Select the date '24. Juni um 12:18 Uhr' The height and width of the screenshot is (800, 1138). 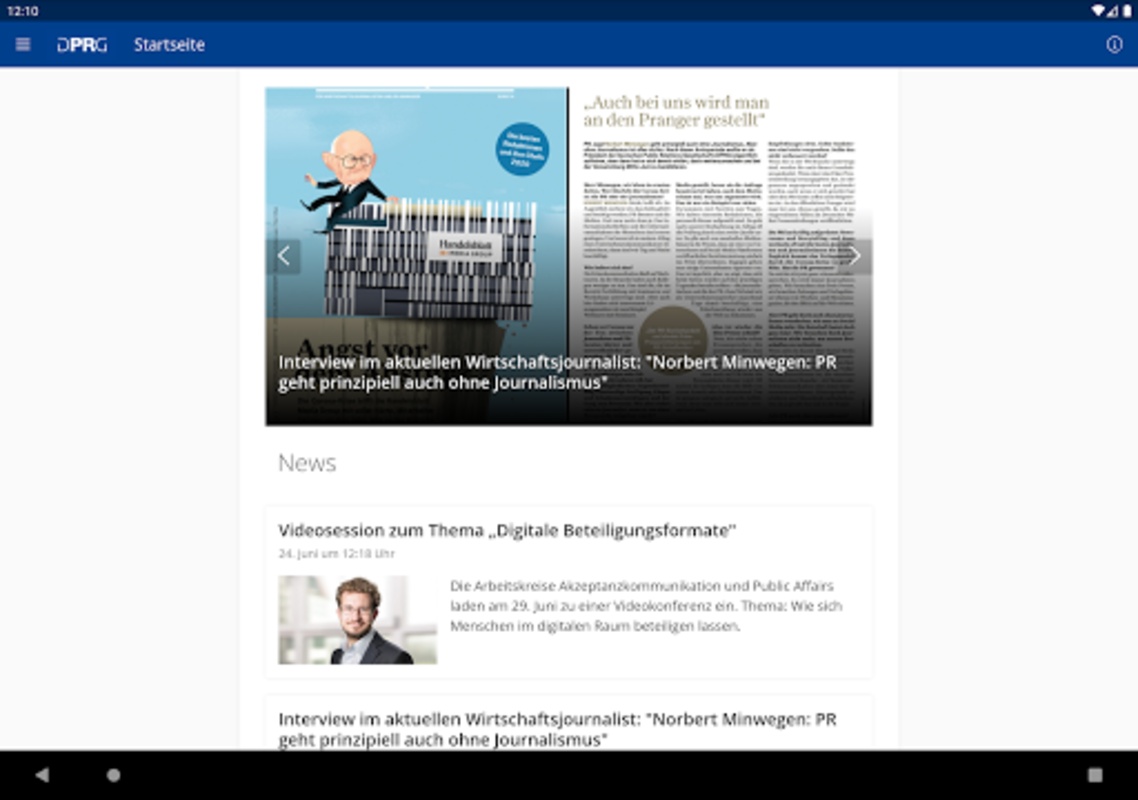336,553
